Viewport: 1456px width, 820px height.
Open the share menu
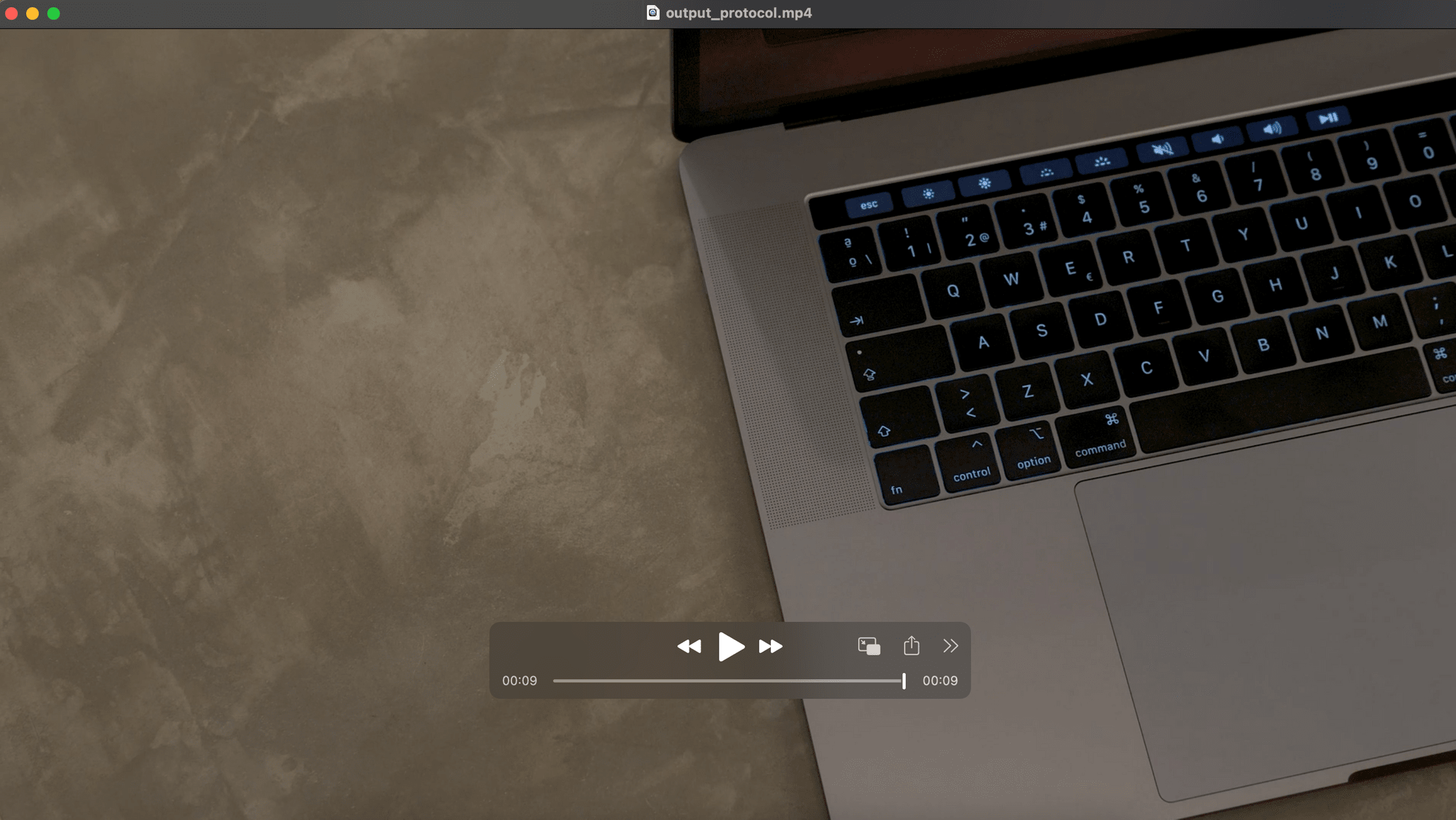911,645
